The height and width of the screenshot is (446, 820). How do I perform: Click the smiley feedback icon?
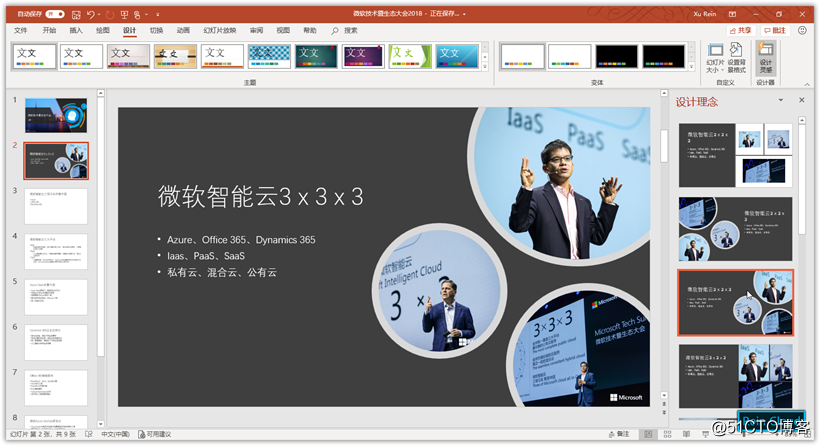802,30
